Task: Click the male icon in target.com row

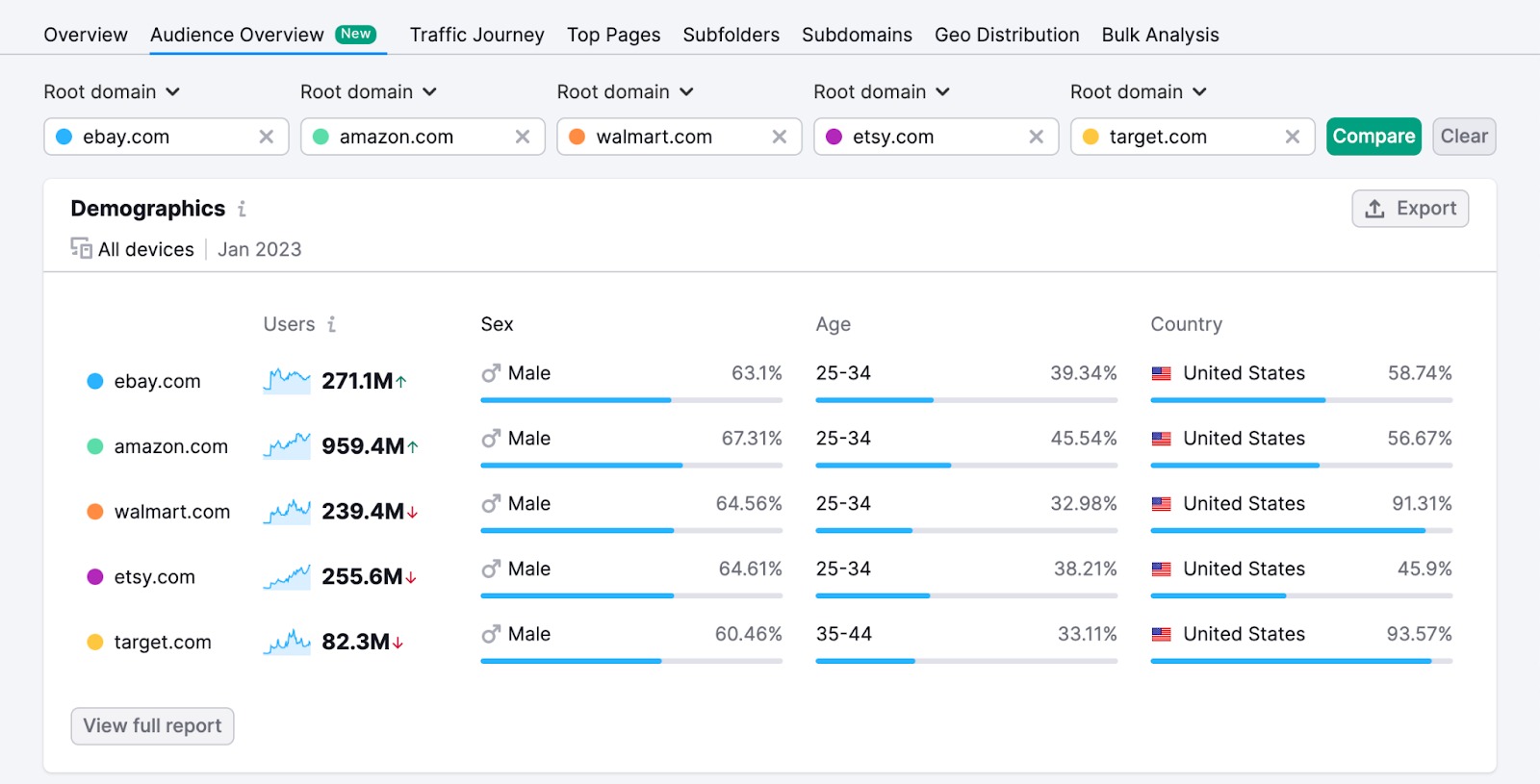Action: coord(491,635)
